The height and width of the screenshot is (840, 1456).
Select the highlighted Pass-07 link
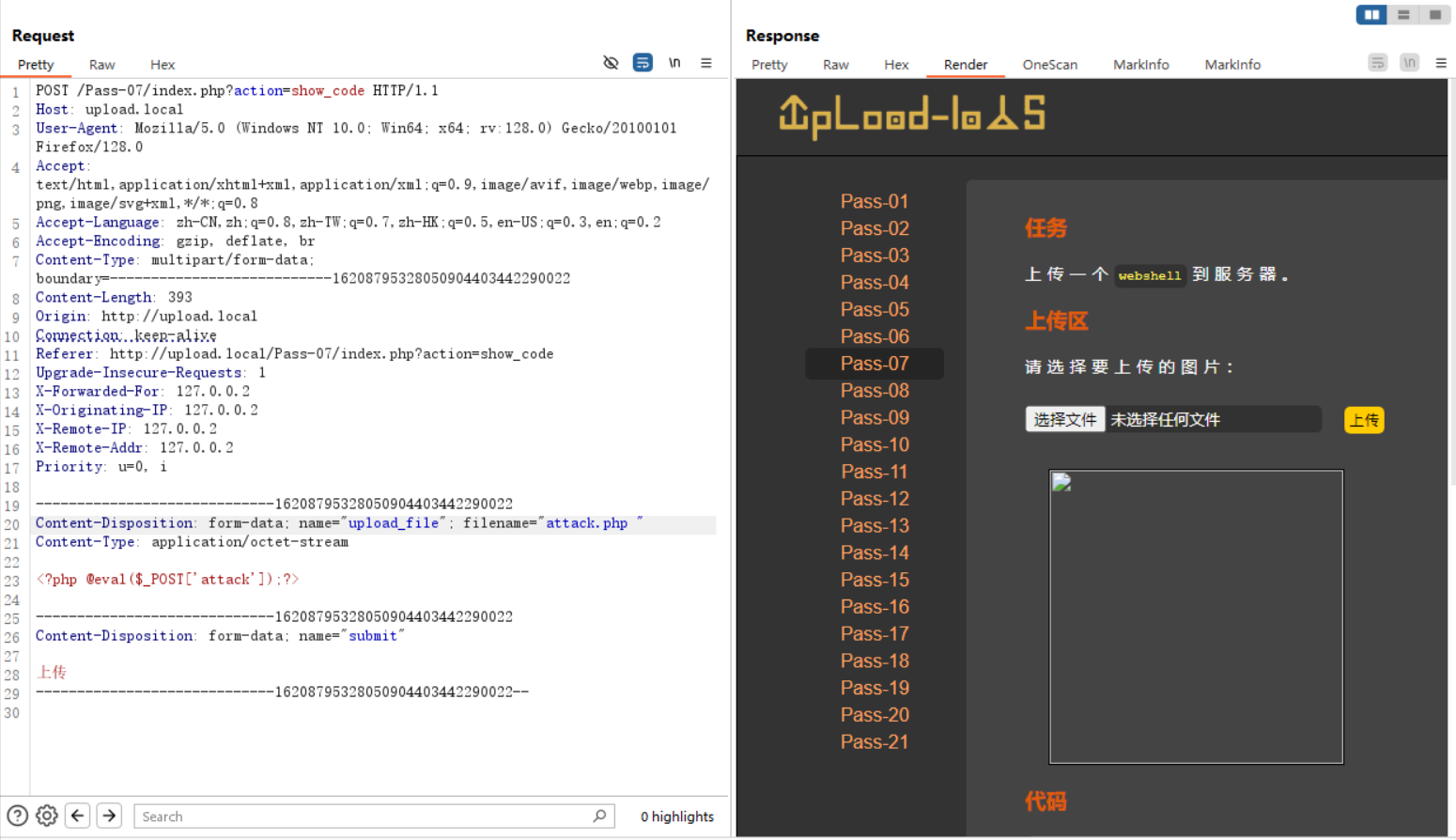875,364
